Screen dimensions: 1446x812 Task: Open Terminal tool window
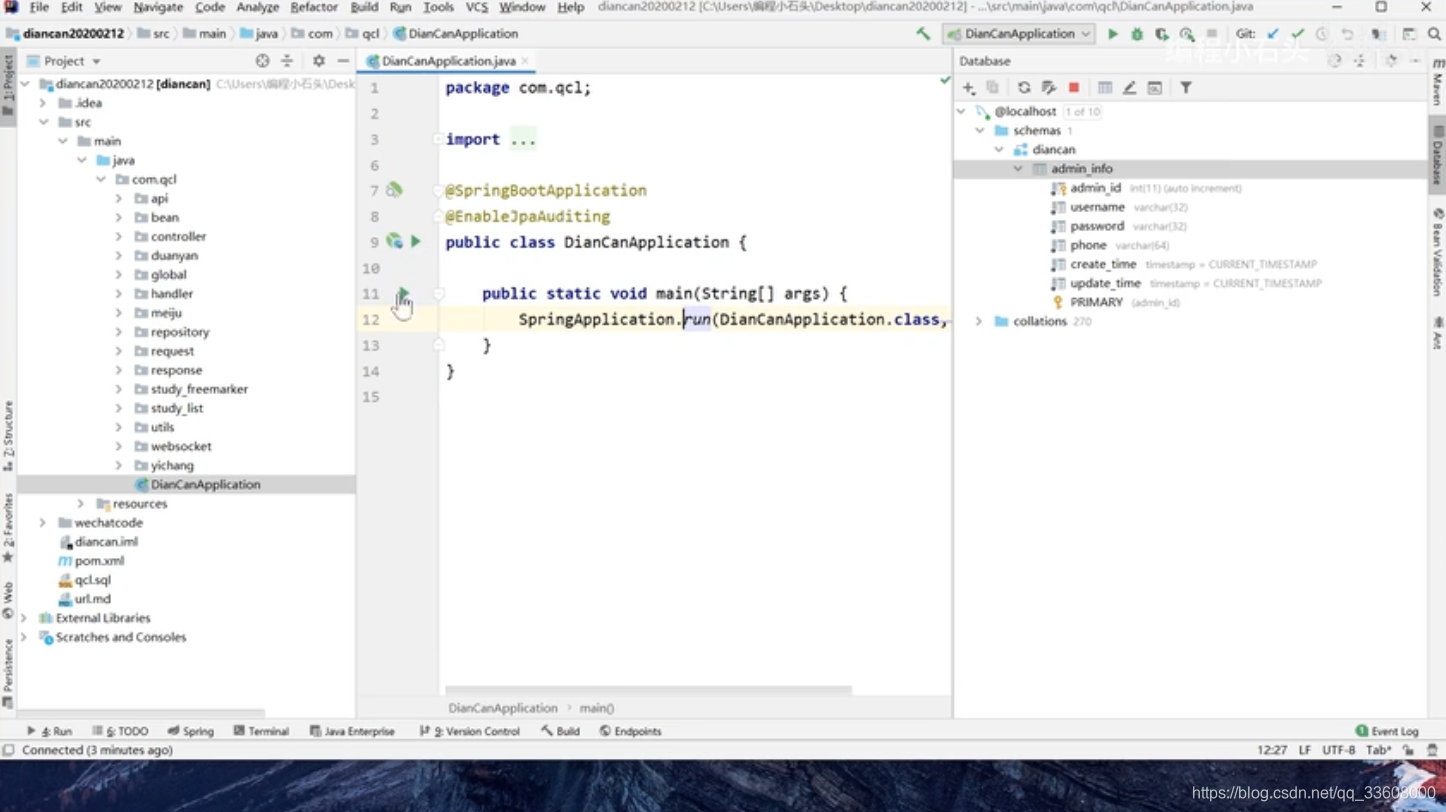pyautogui.click(x=261, y=731)
